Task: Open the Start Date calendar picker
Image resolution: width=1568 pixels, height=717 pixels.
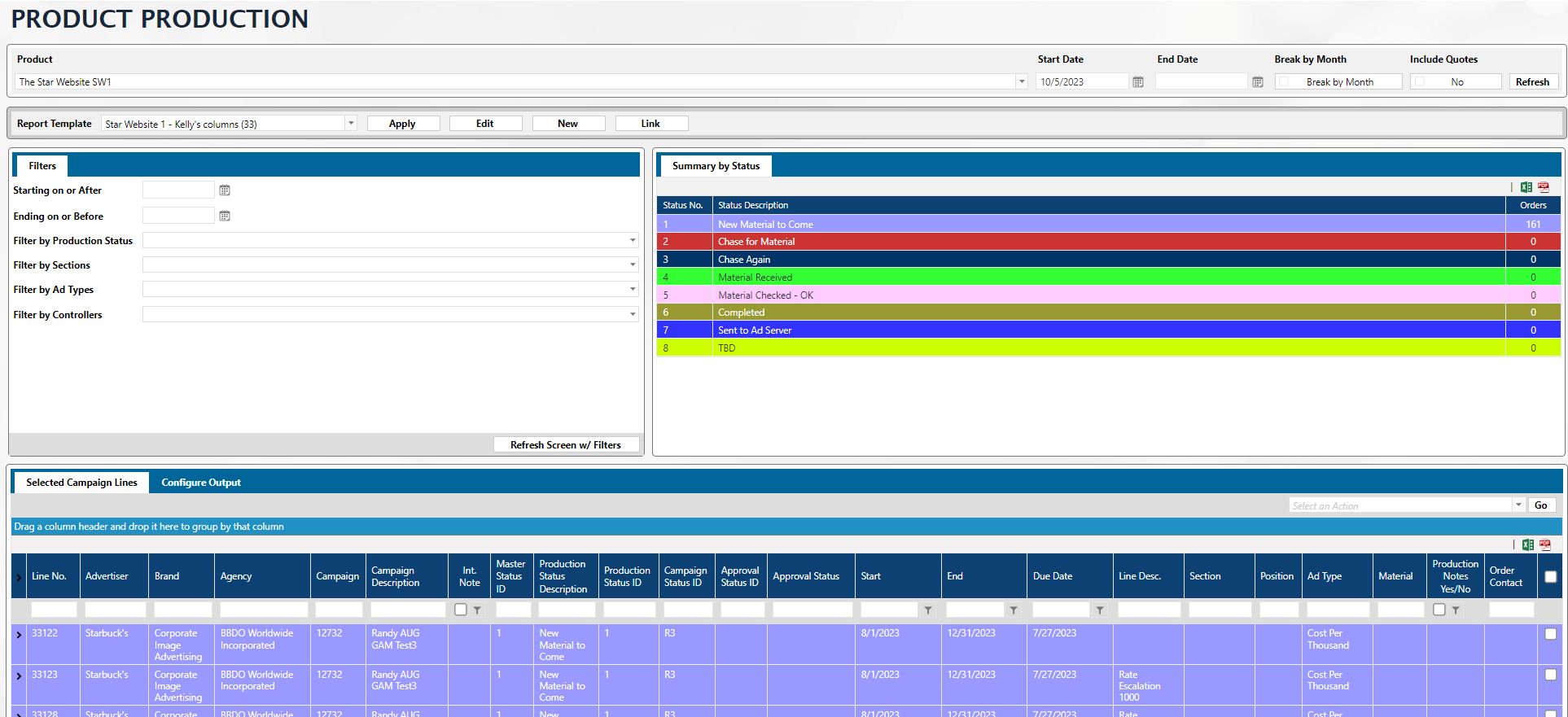Action: pos(1138,82)
